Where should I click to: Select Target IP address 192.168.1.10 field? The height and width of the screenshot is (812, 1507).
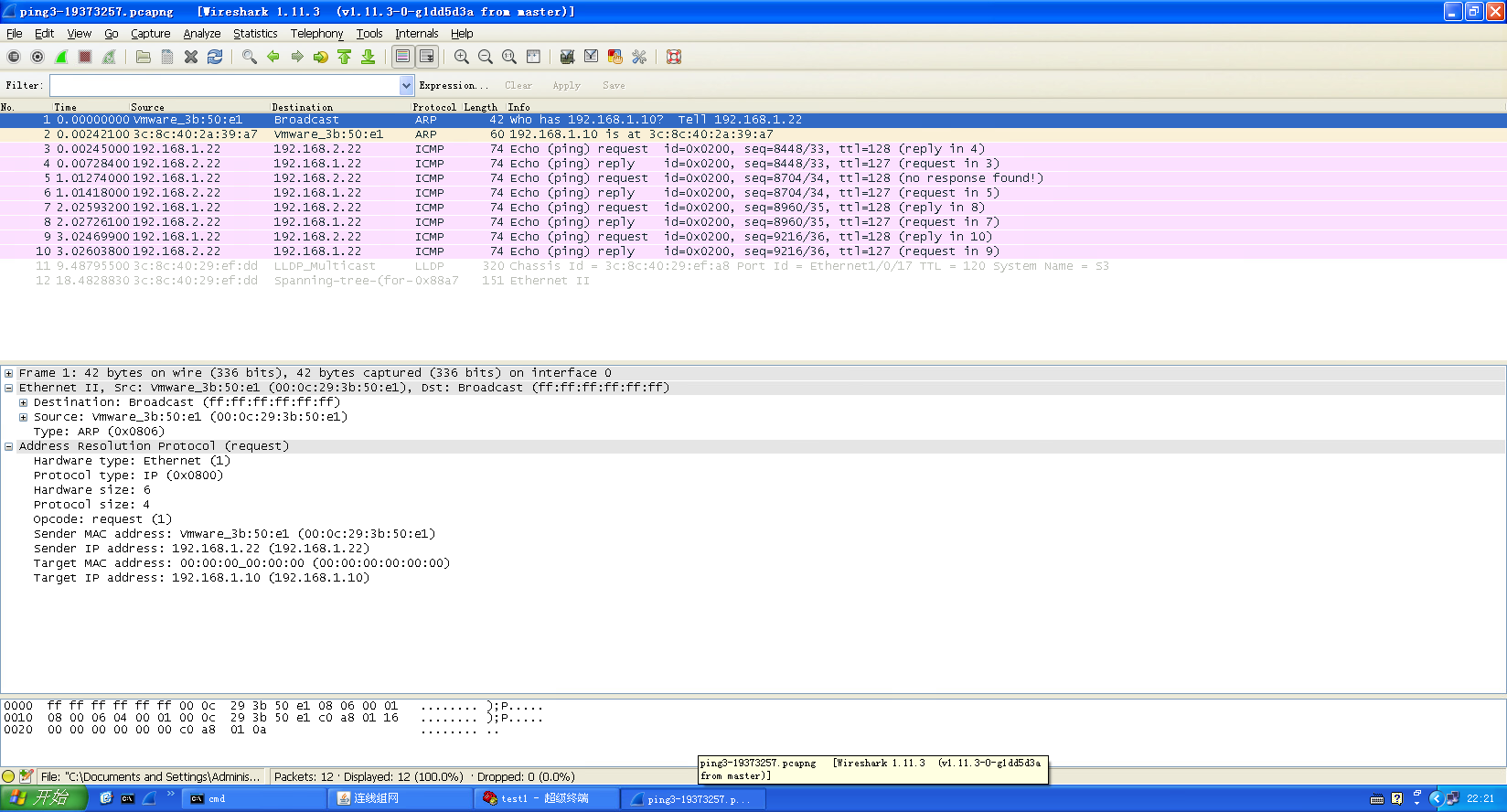pyautogui.click(x=201, y=578)
